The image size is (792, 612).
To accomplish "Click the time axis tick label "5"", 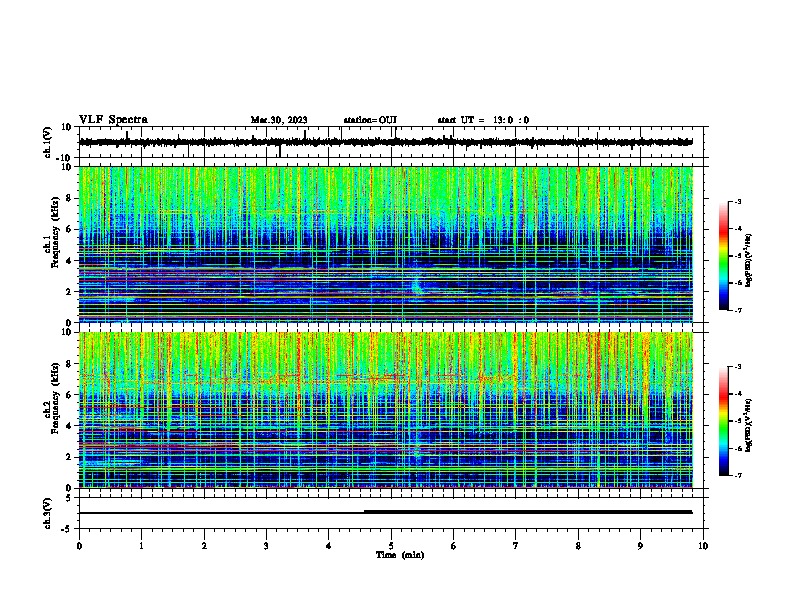I will point(391,546).
